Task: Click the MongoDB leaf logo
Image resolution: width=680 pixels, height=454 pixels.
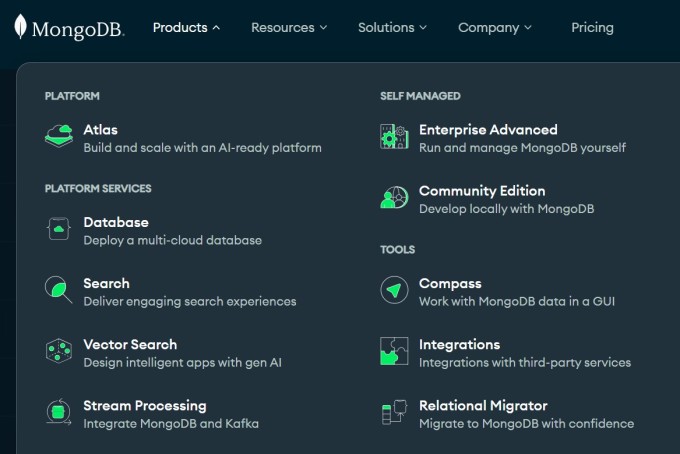Action: point(21,28)
